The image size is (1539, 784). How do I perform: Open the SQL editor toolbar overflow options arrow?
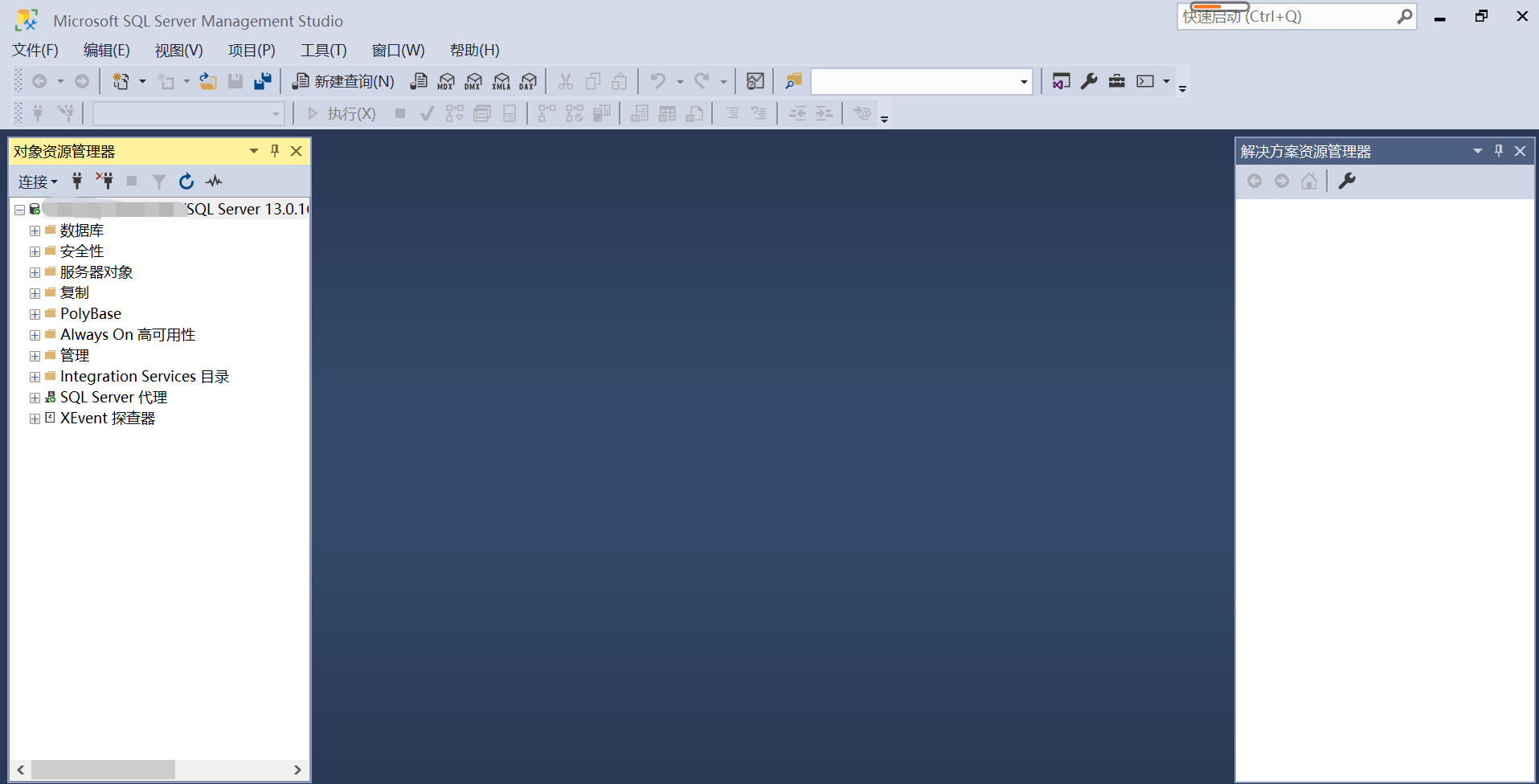coord(884,119)
